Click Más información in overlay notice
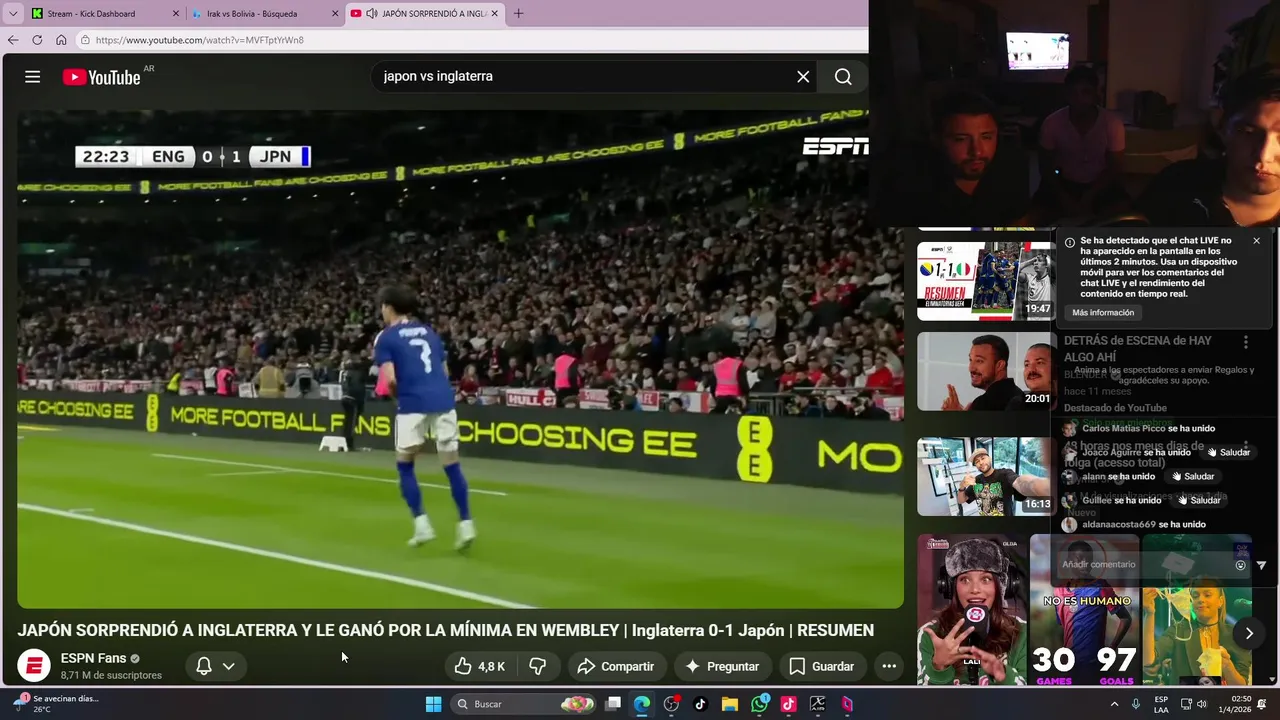 pos(1103,313)
